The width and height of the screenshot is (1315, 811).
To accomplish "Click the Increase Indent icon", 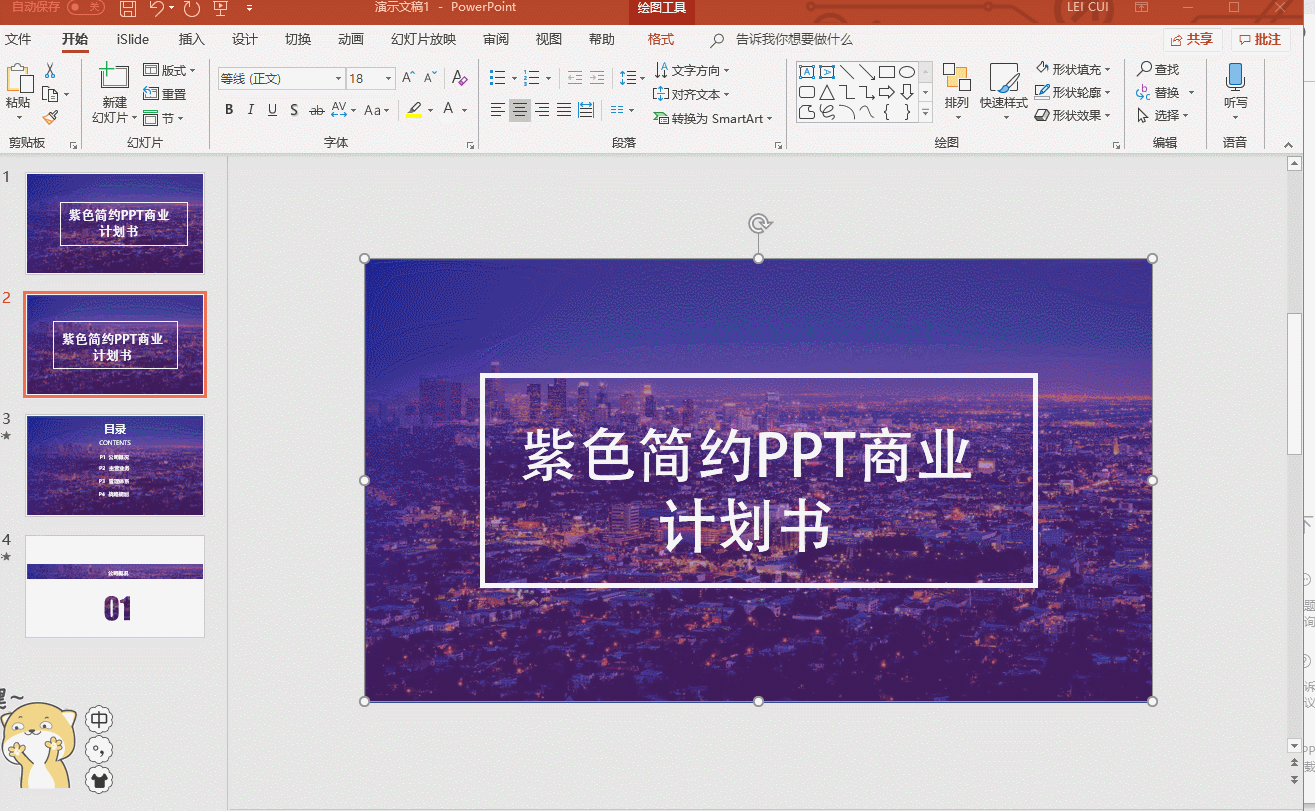I will coord(597,78).
